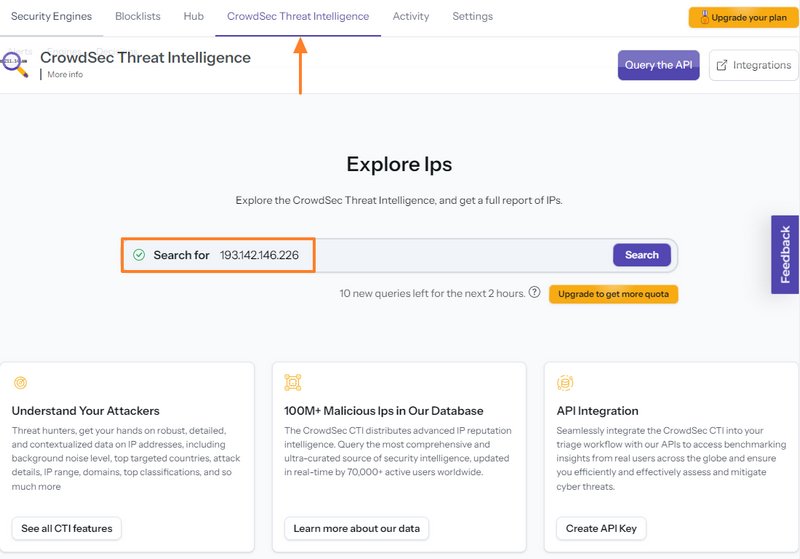Viewport: 800px width, 559px height.
Task: Click the lock icon on Upgrade your plan
Action: [x=704, y=17]
